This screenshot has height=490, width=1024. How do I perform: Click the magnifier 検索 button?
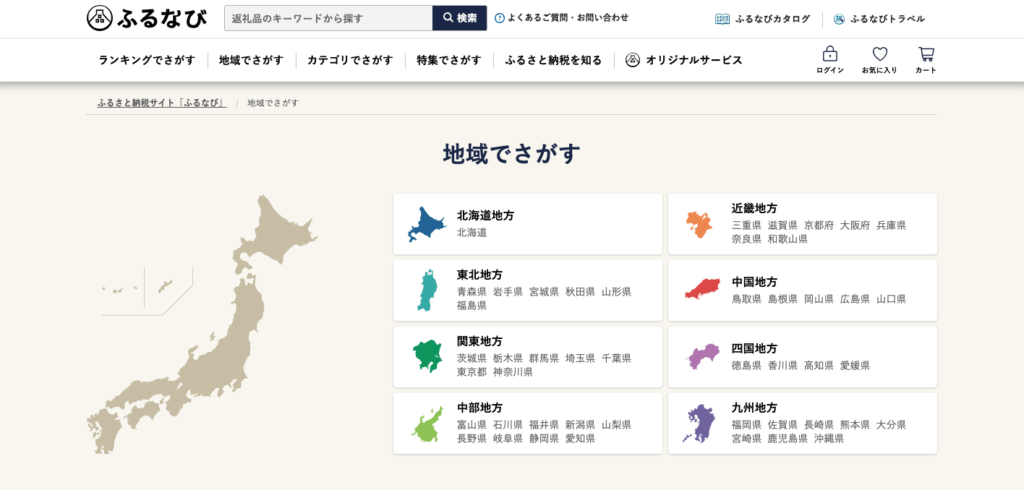pyautogui.click(x=459, y=18)
